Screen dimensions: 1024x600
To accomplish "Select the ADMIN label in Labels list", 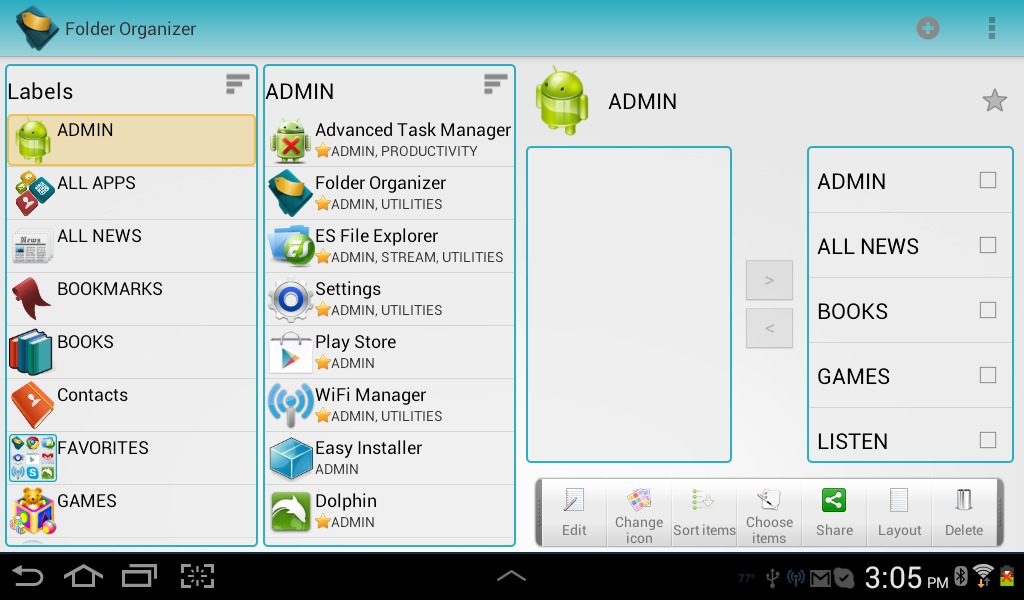I will pos(131,140).
